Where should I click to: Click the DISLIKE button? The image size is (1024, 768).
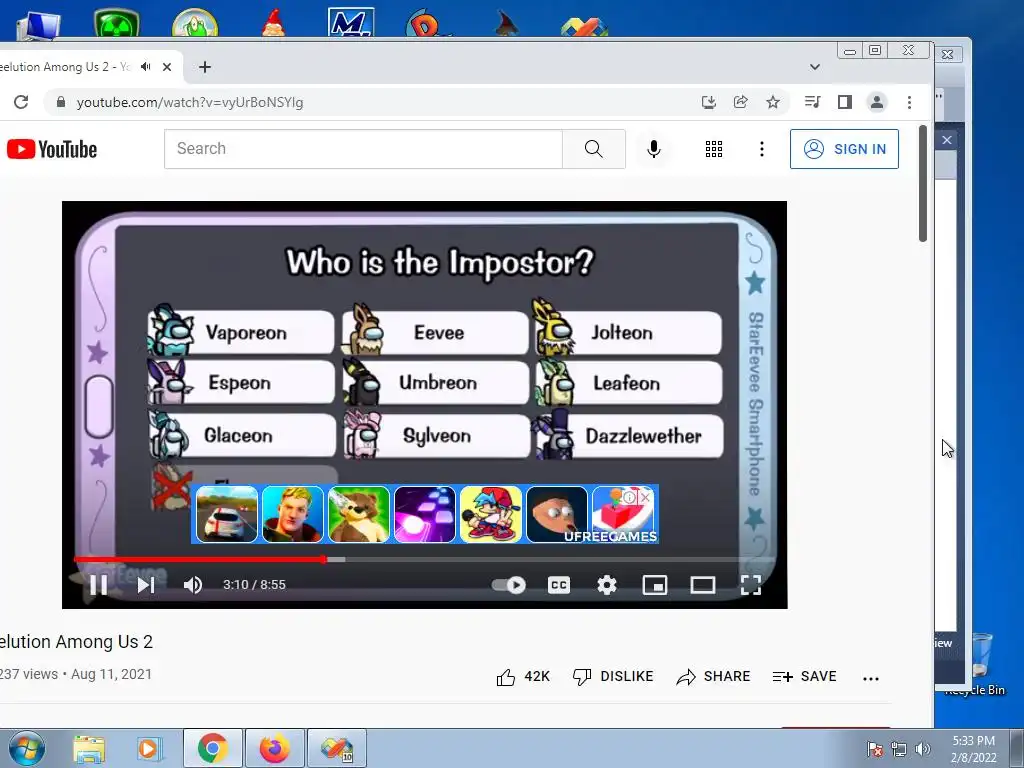click(613, 677)
